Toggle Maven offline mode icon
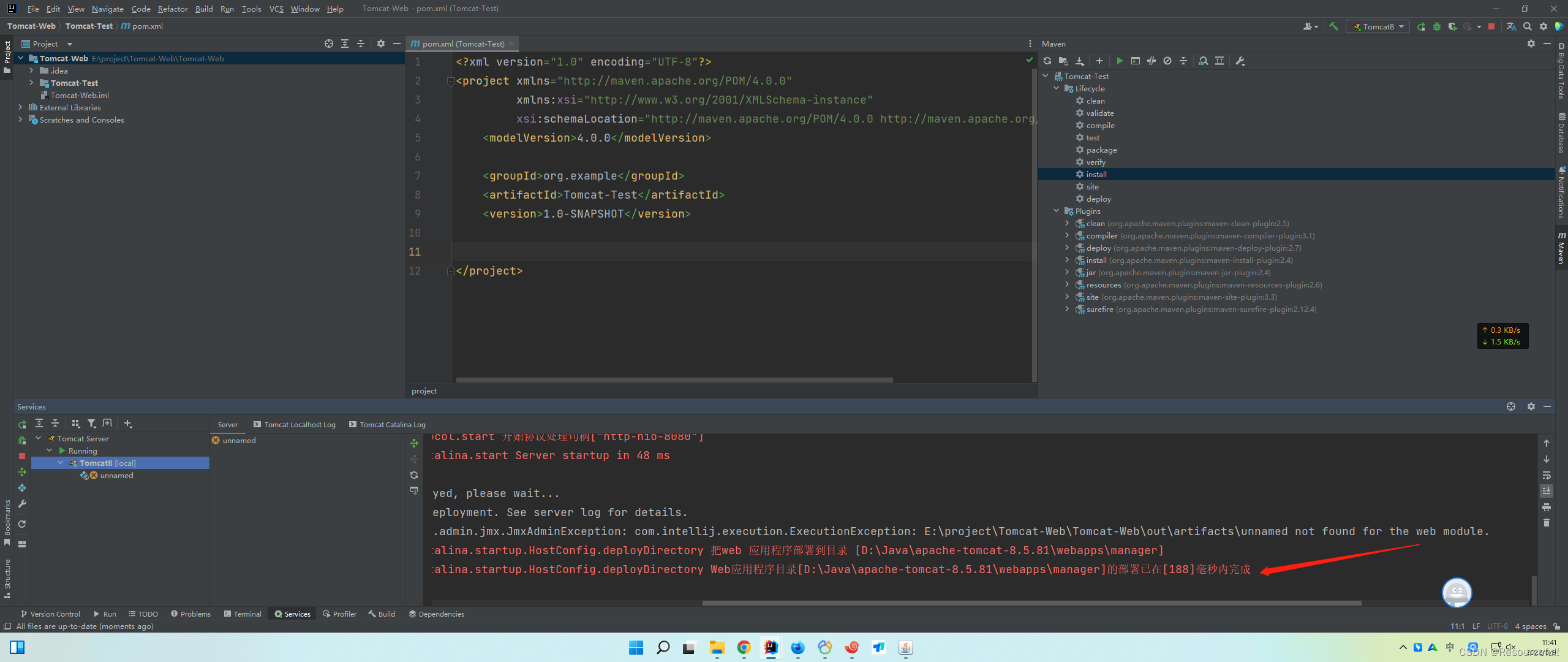This screenshot has width=1568, height=662. coord(1151,61)
